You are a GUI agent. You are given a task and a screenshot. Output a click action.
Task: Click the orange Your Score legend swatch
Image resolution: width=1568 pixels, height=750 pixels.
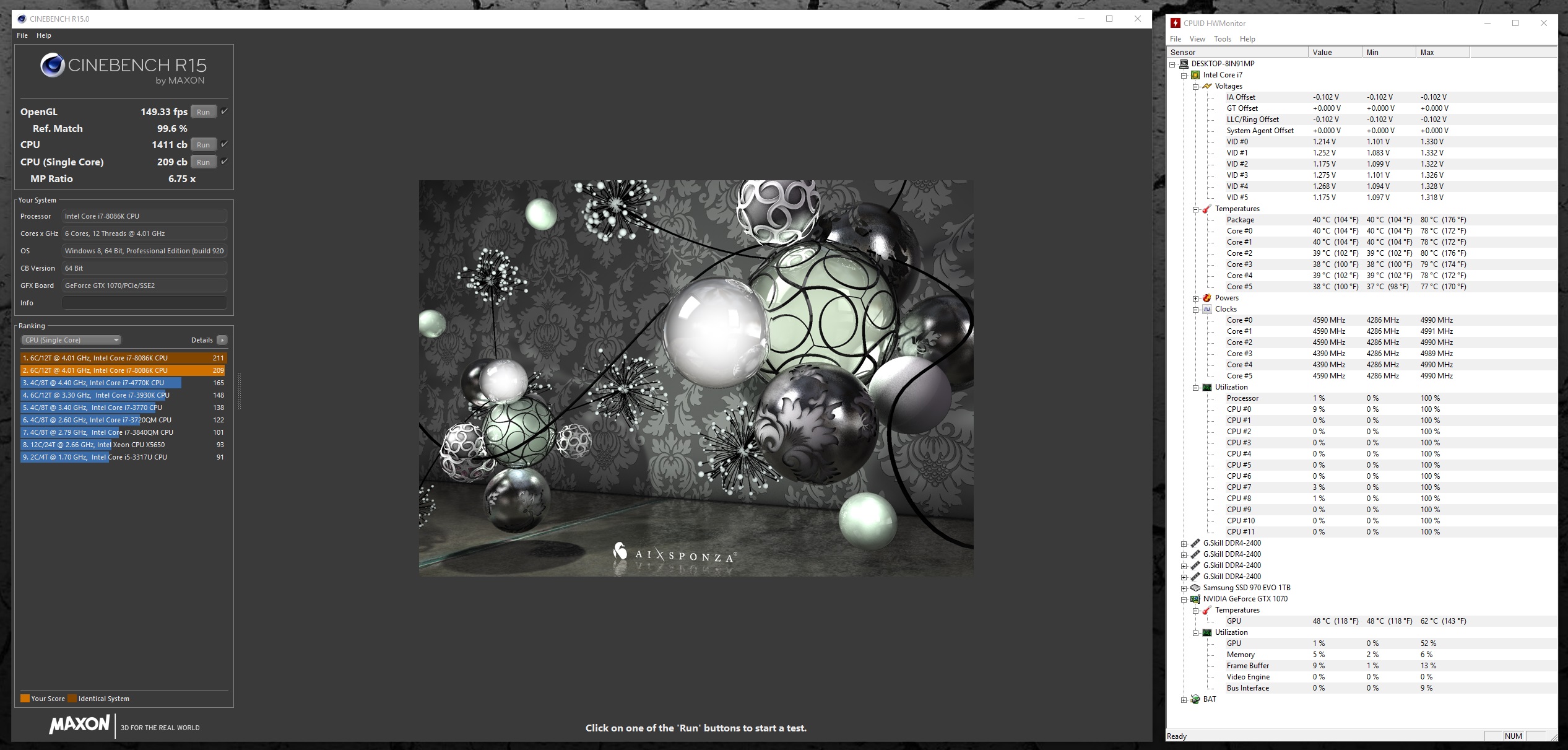(25, 699)
